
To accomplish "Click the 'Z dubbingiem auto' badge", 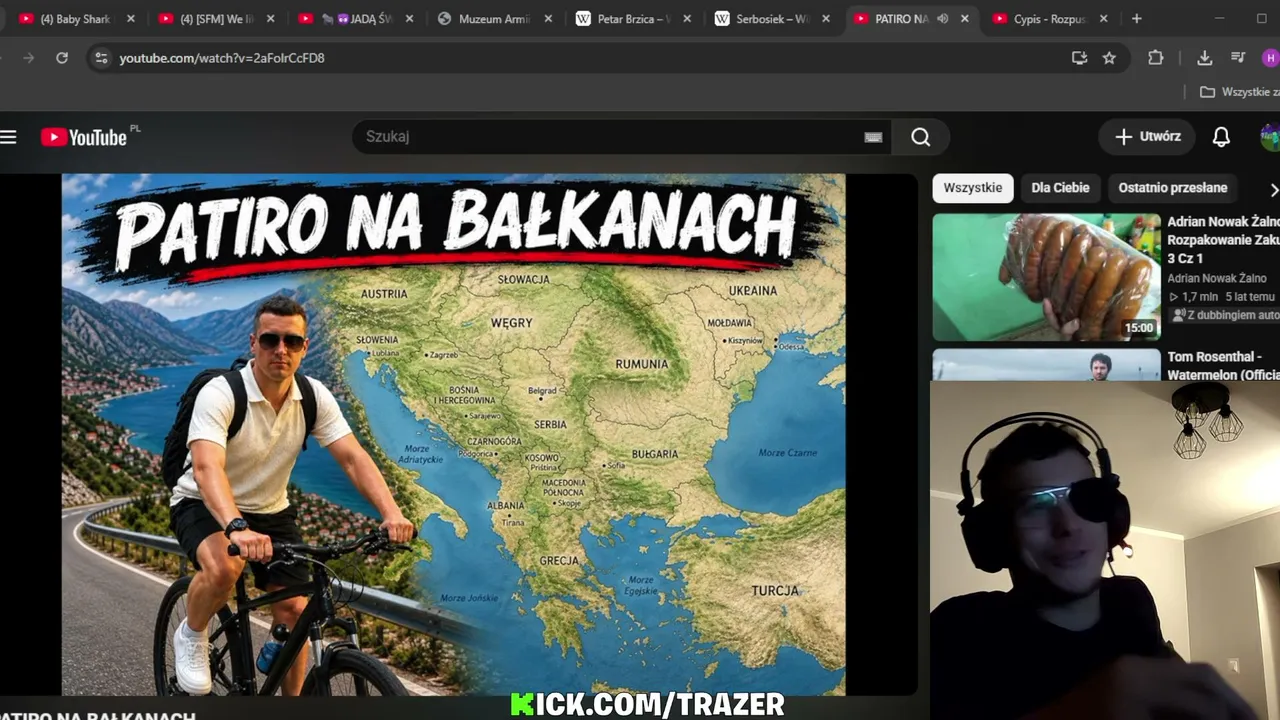I will (1225, 315).
